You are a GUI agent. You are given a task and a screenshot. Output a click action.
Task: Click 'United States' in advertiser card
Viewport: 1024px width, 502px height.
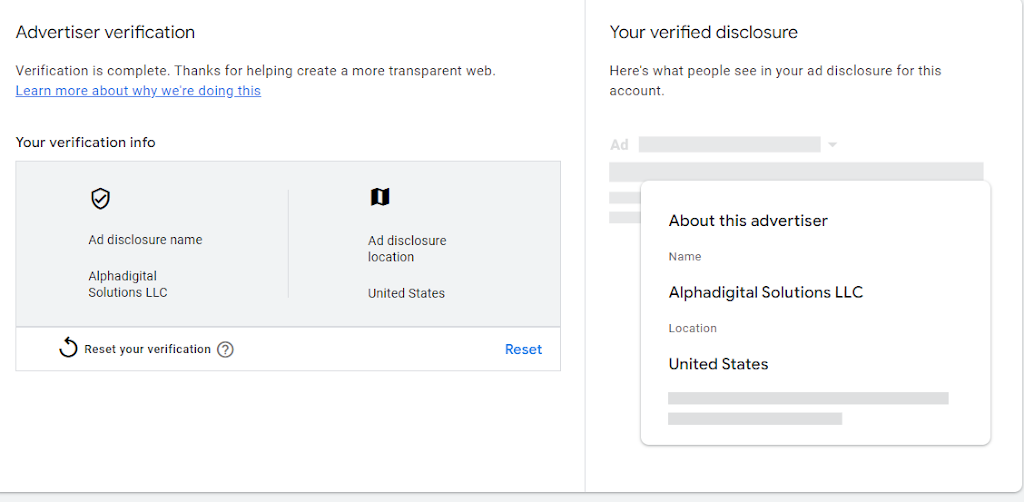(x=718, y=364)
